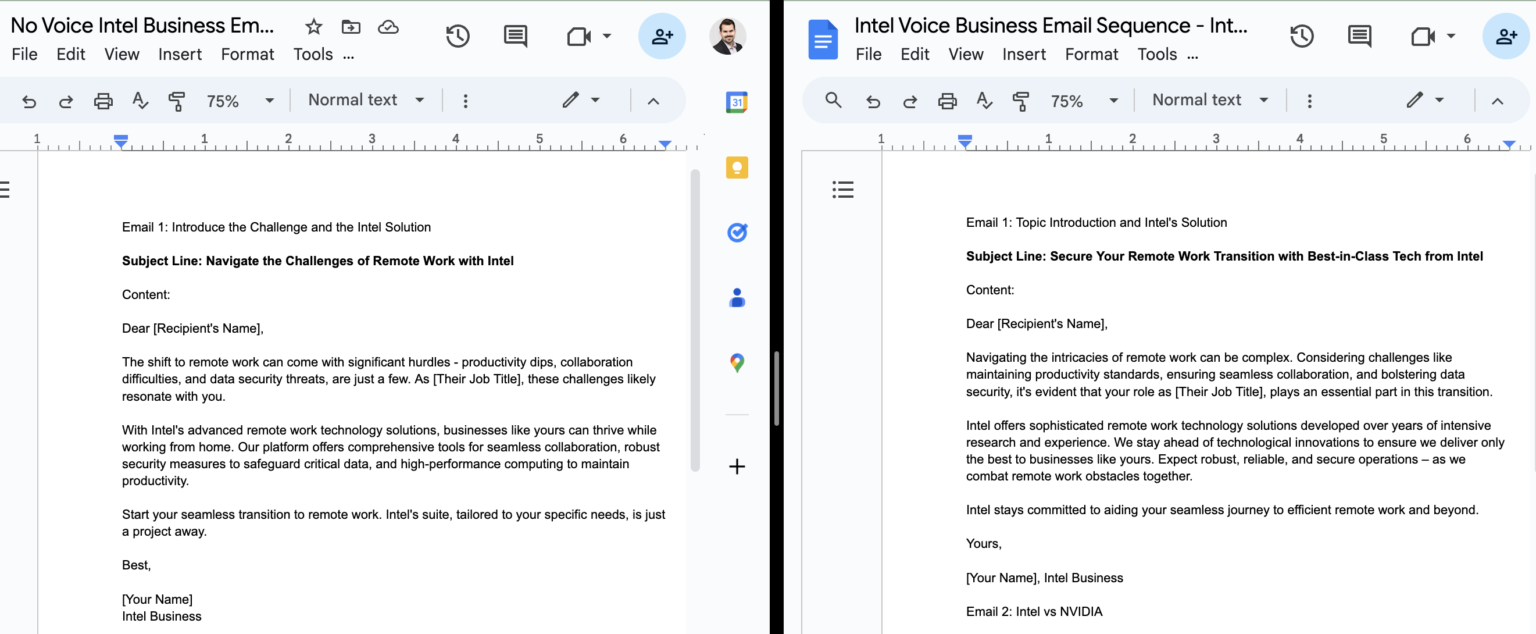The height and width of the screenshot is (634, 1536).
Task: Print the left document
Action: (103, 100)
